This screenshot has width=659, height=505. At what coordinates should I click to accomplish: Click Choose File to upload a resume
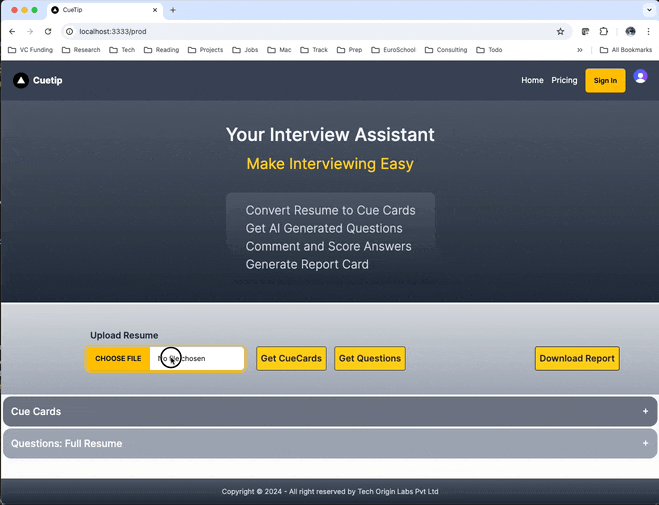(x=118, y=359)
